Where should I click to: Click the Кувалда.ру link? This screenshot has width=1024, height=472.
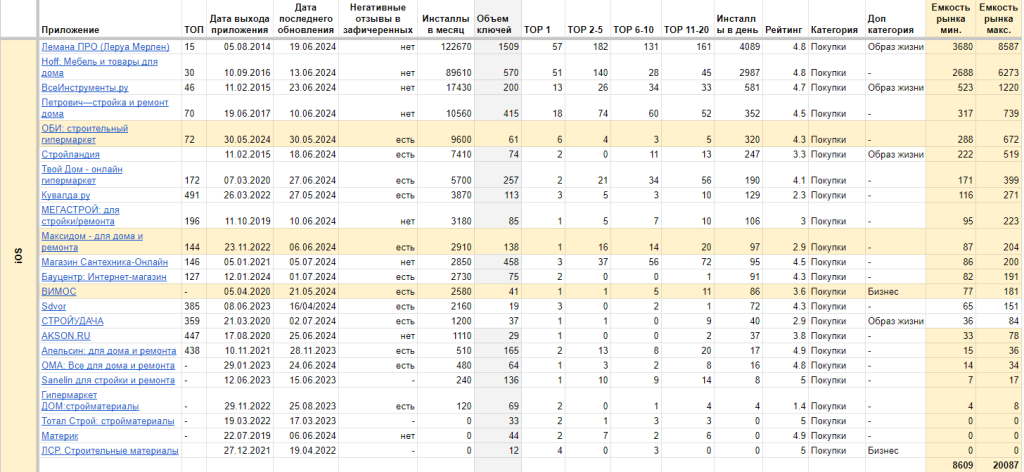(x=64, y=196)
